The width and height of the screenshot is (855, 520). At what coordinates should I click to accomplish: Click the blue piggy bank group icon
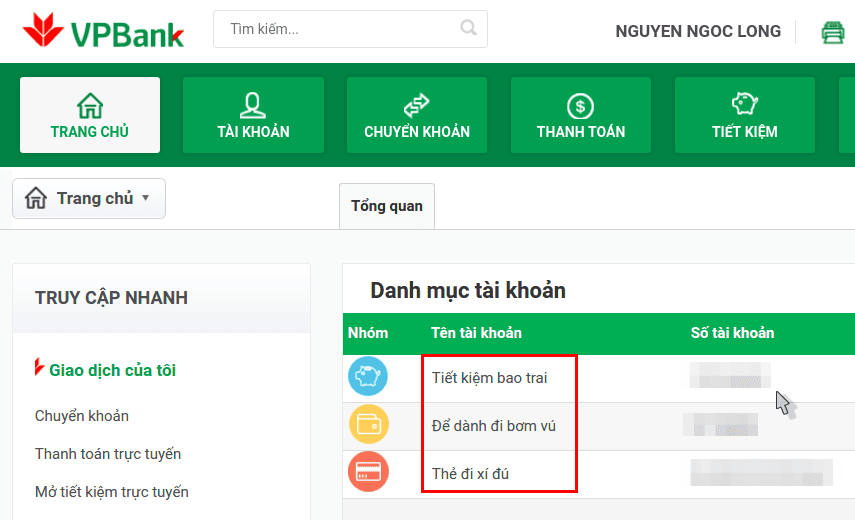coord(368,377)
